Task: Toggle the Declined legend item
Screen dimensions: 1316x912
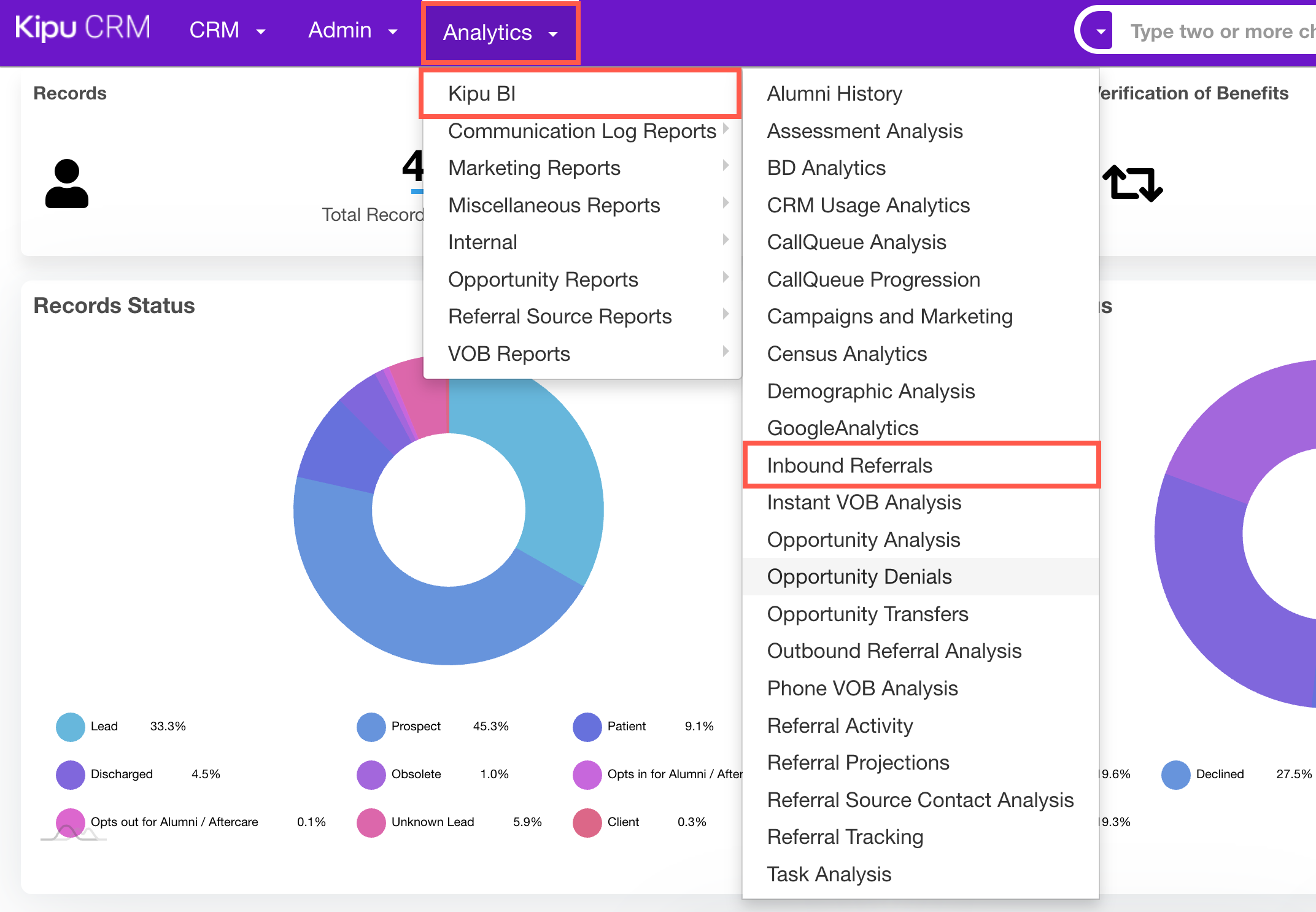Action: coord(1219,775)
